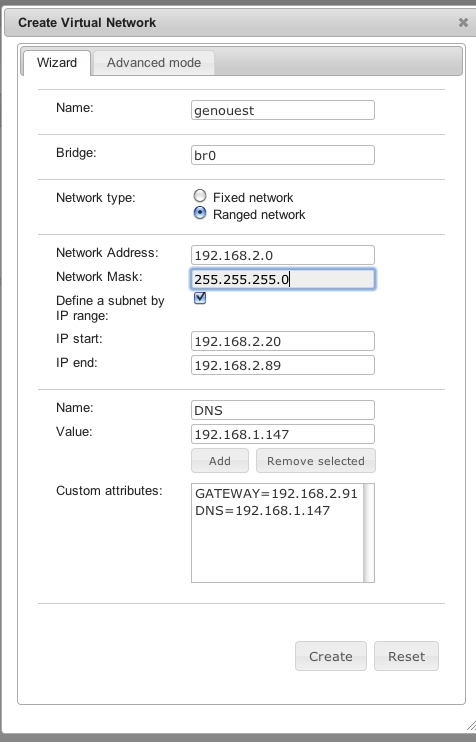Close the Create Virtual Network dialog
The width and height of the screenshot is (476, 742).
point(463,22)
